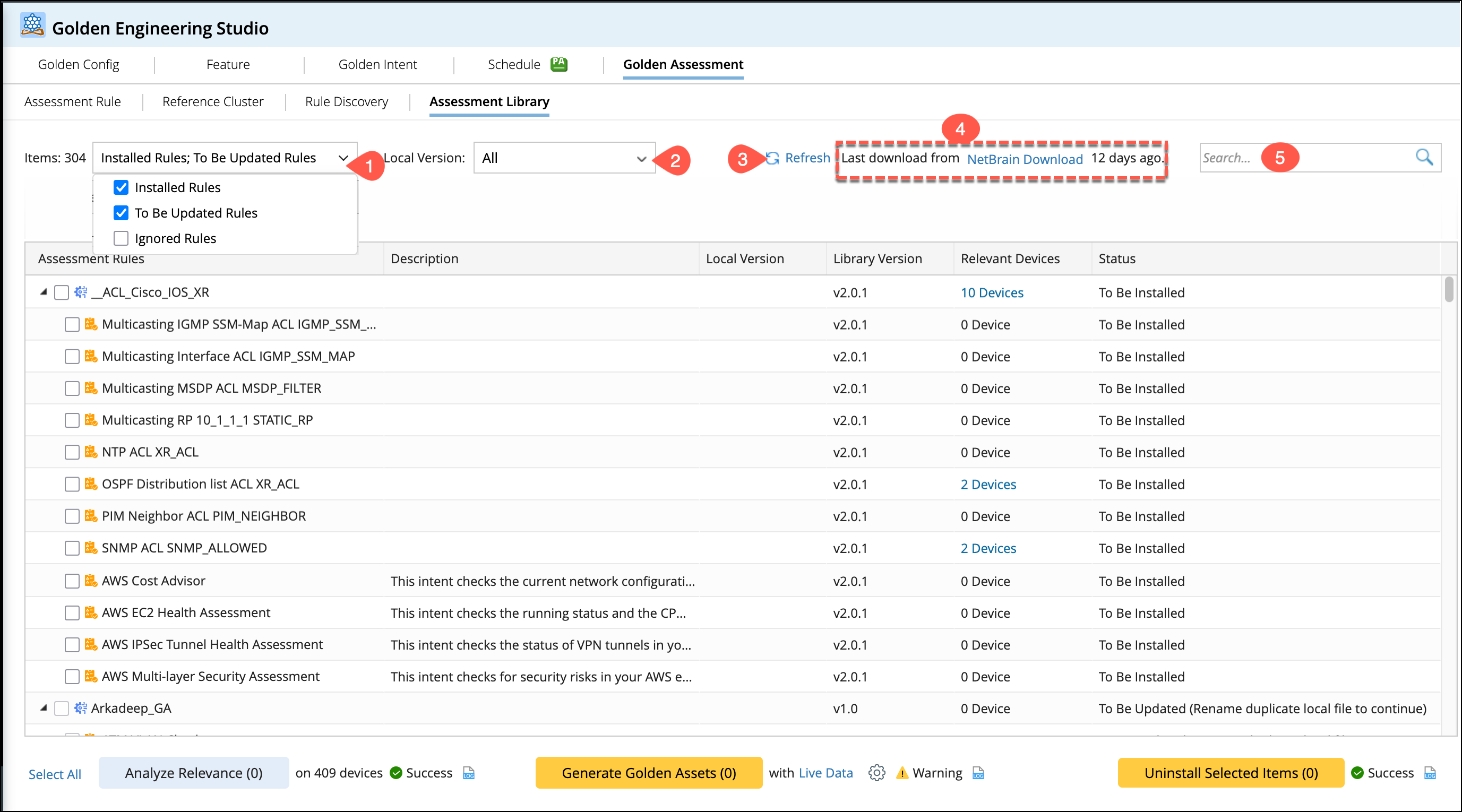
Task: Switch to the Rule Discovery tab
Action: coord(346,101)
